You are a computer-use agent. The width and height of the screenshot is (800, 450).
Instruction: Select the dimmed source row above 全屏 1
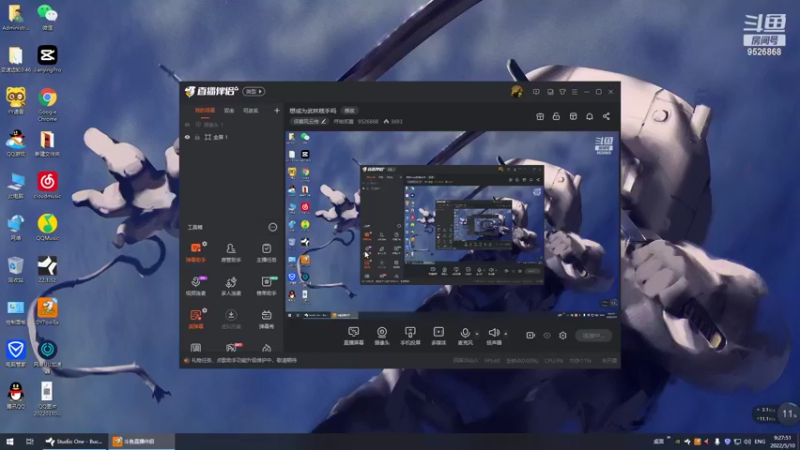232,124
